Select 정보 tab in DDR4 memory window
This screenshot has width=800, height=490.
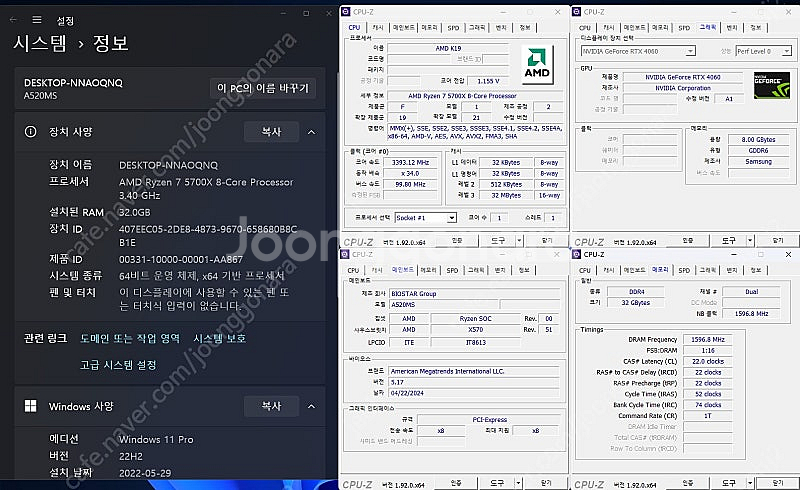pyautogui.click(x=756, y=270)
